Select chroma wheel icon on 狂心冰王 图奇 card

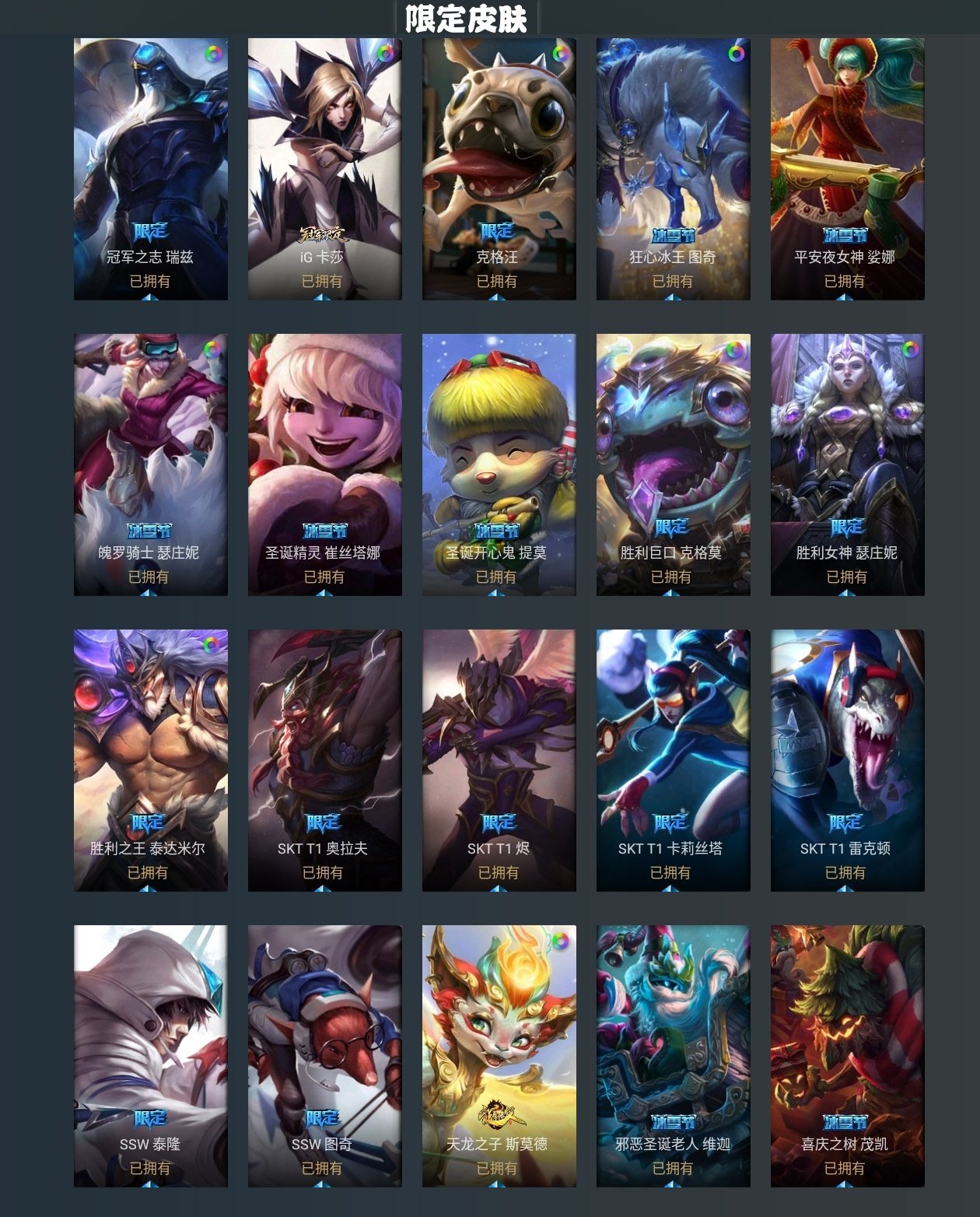click(736, 54)
